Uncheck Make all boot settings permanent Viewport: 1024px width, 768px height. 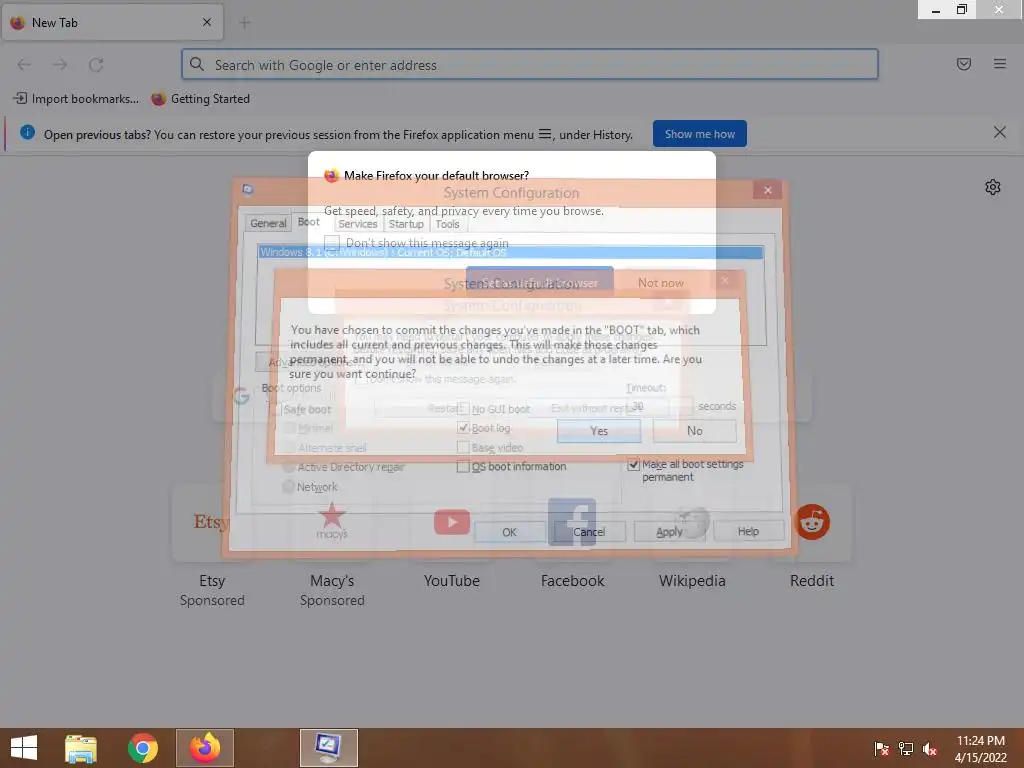[633, 465]
